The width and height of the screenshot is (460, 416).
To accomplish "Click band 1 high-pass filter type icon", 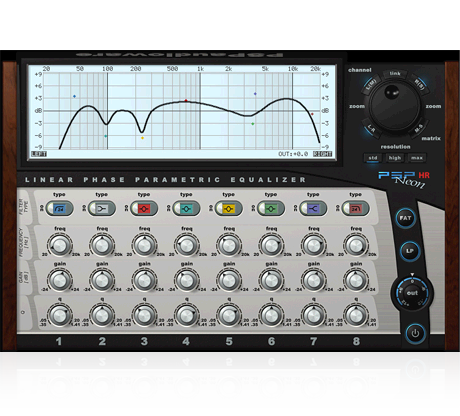I will [59, 209].
